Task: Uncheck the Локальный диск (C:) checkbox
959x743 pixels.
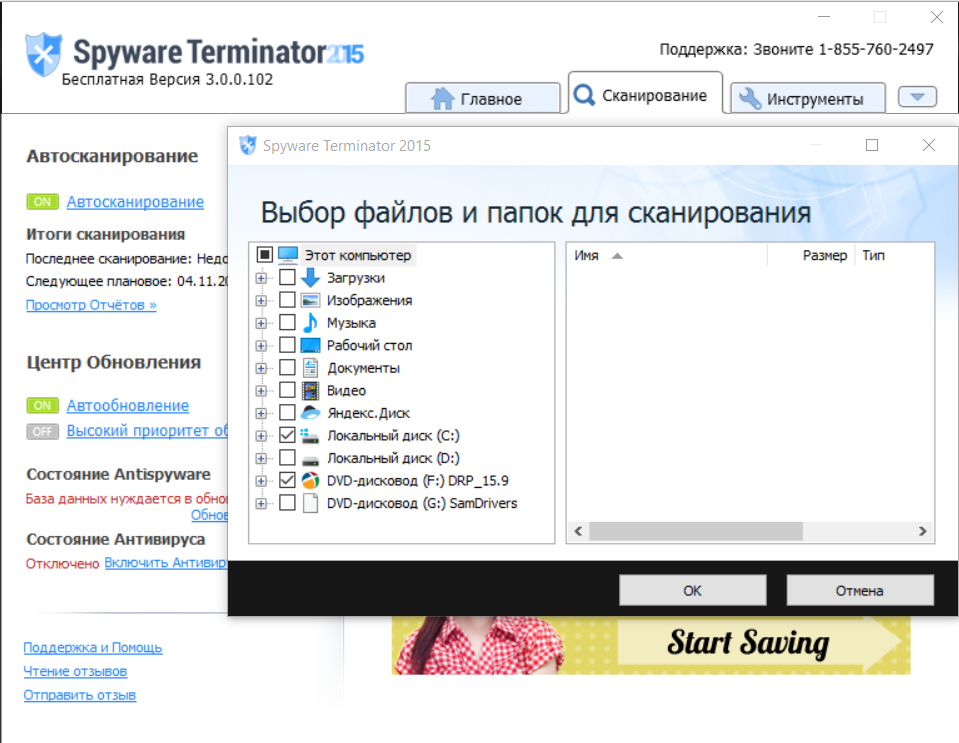Action: [287, 435]
